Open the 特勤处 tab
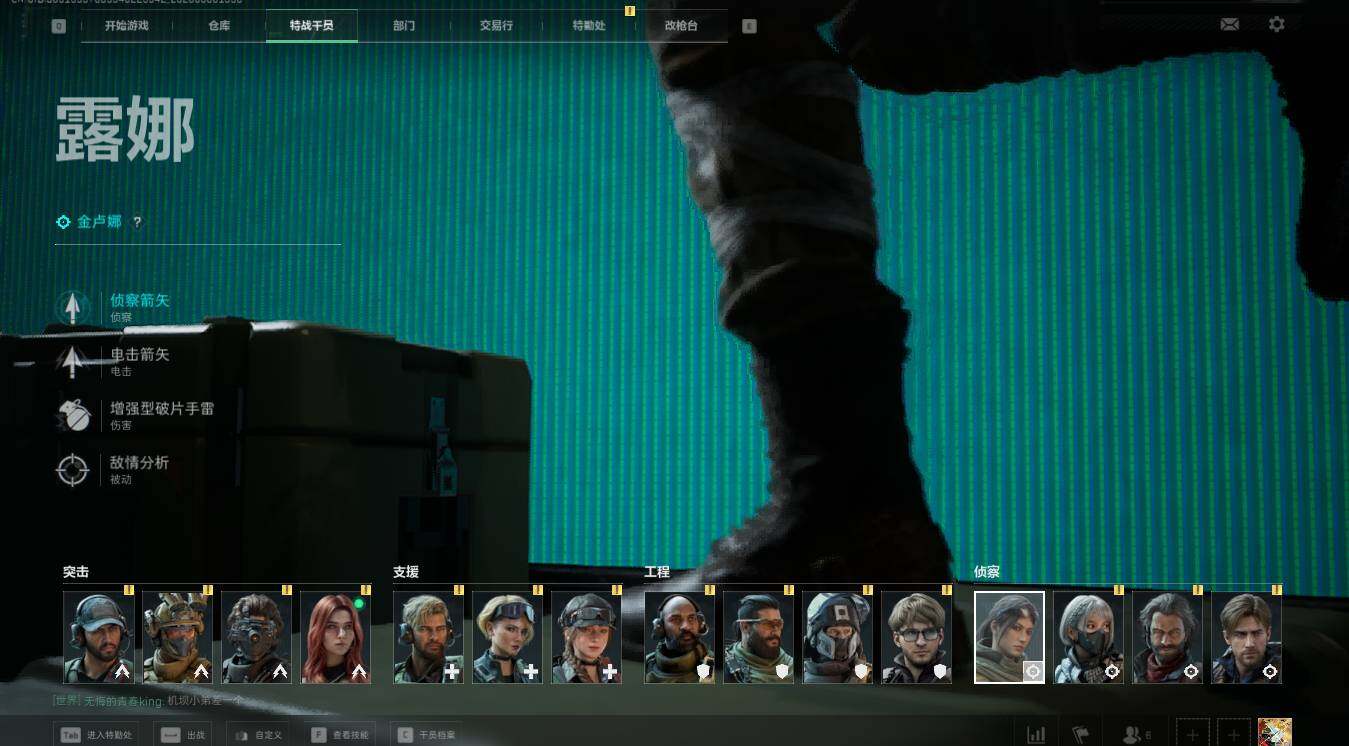The width and height of the screenshot is (1349, 746). [589, 26]
